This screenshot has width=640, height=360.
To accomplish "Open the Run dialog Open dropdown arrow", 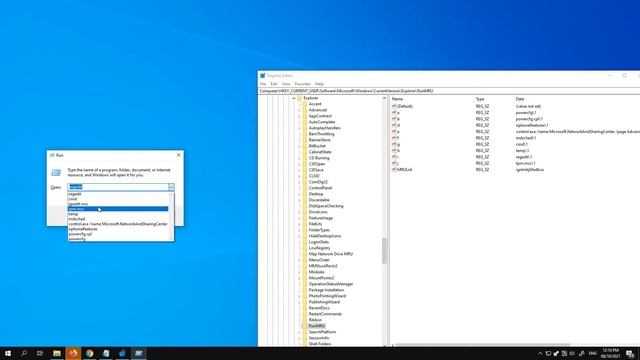I will [x=171, y=187].
